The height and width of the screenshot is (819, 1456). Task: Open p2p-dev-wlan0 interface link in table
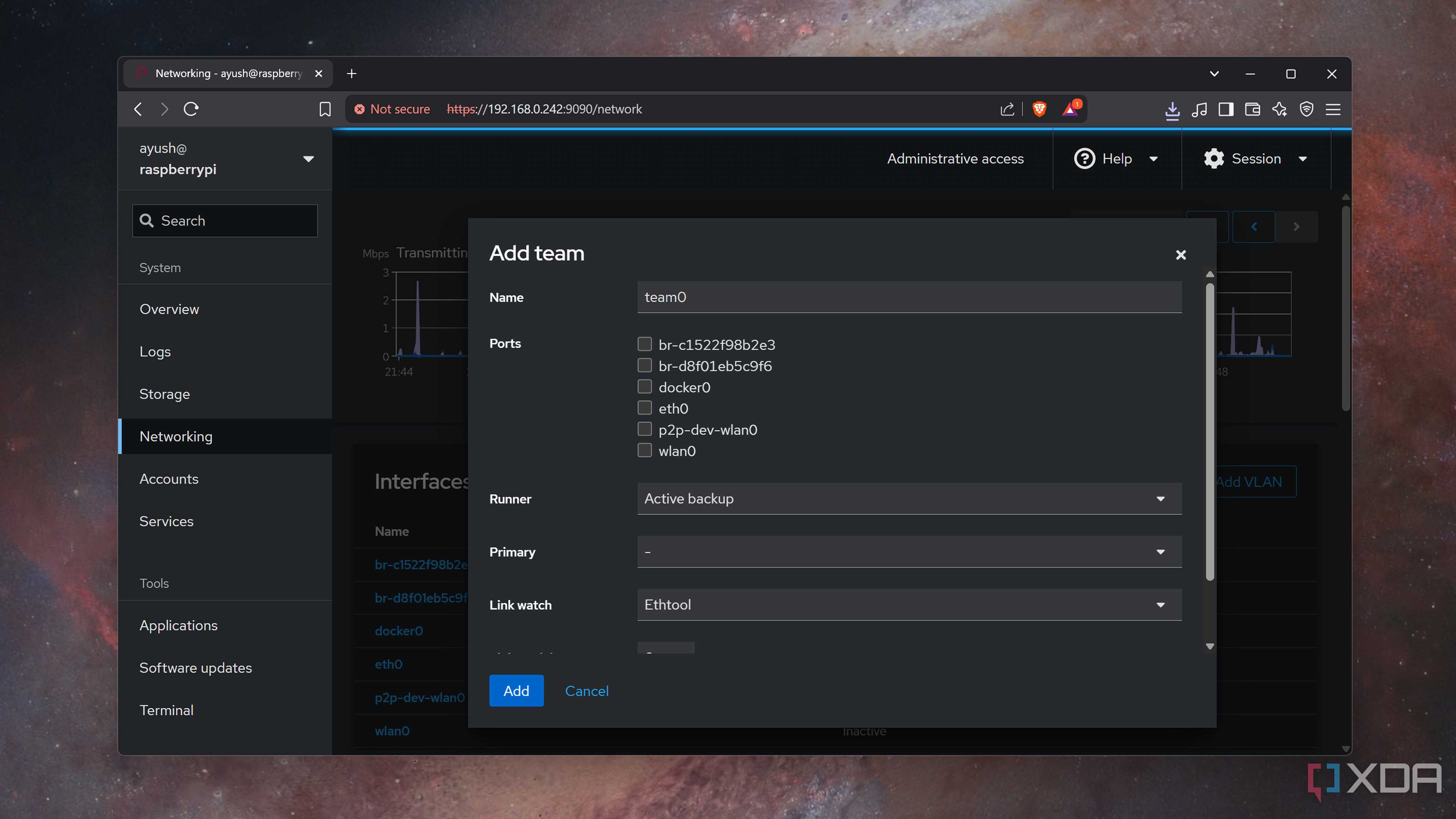coord(419,698)
